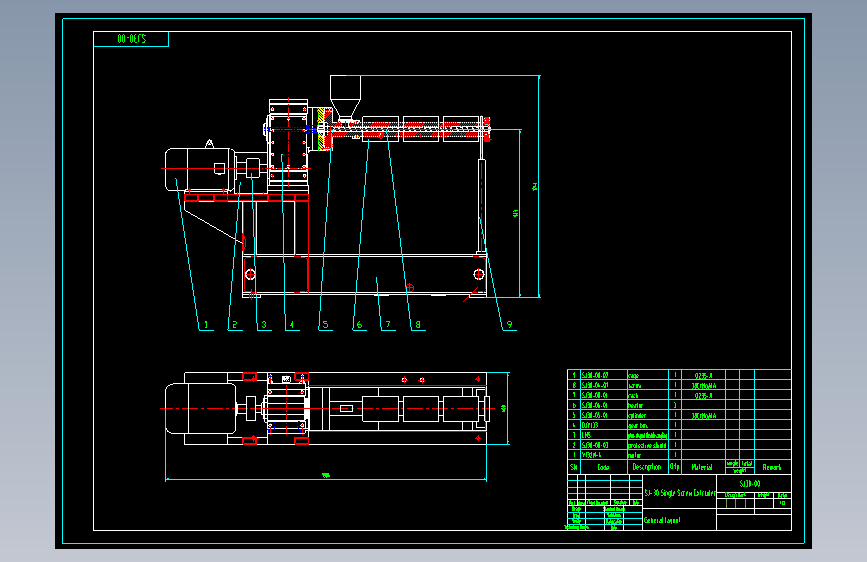Viewport: 867px width, 562px height.
Task: Click the Q235-A material in the cage row
Action: 703,376
